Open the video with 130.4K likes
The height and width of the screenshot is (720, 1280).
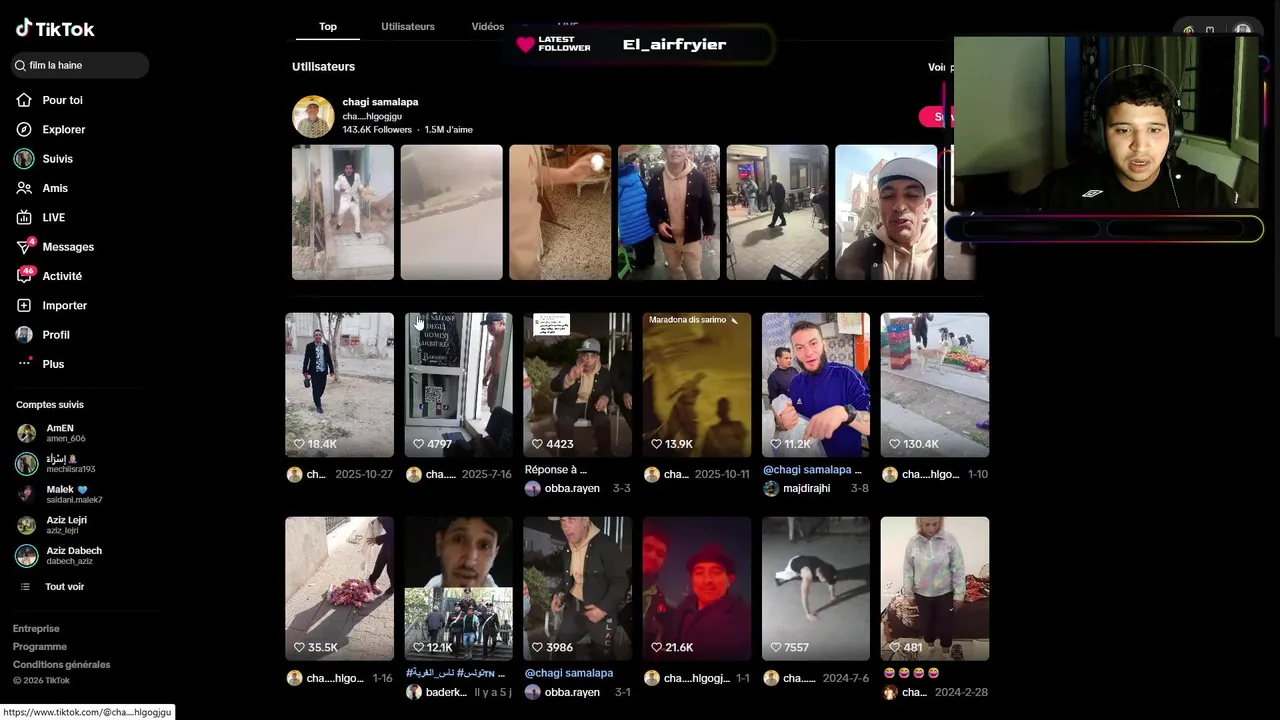click(935, 385)
